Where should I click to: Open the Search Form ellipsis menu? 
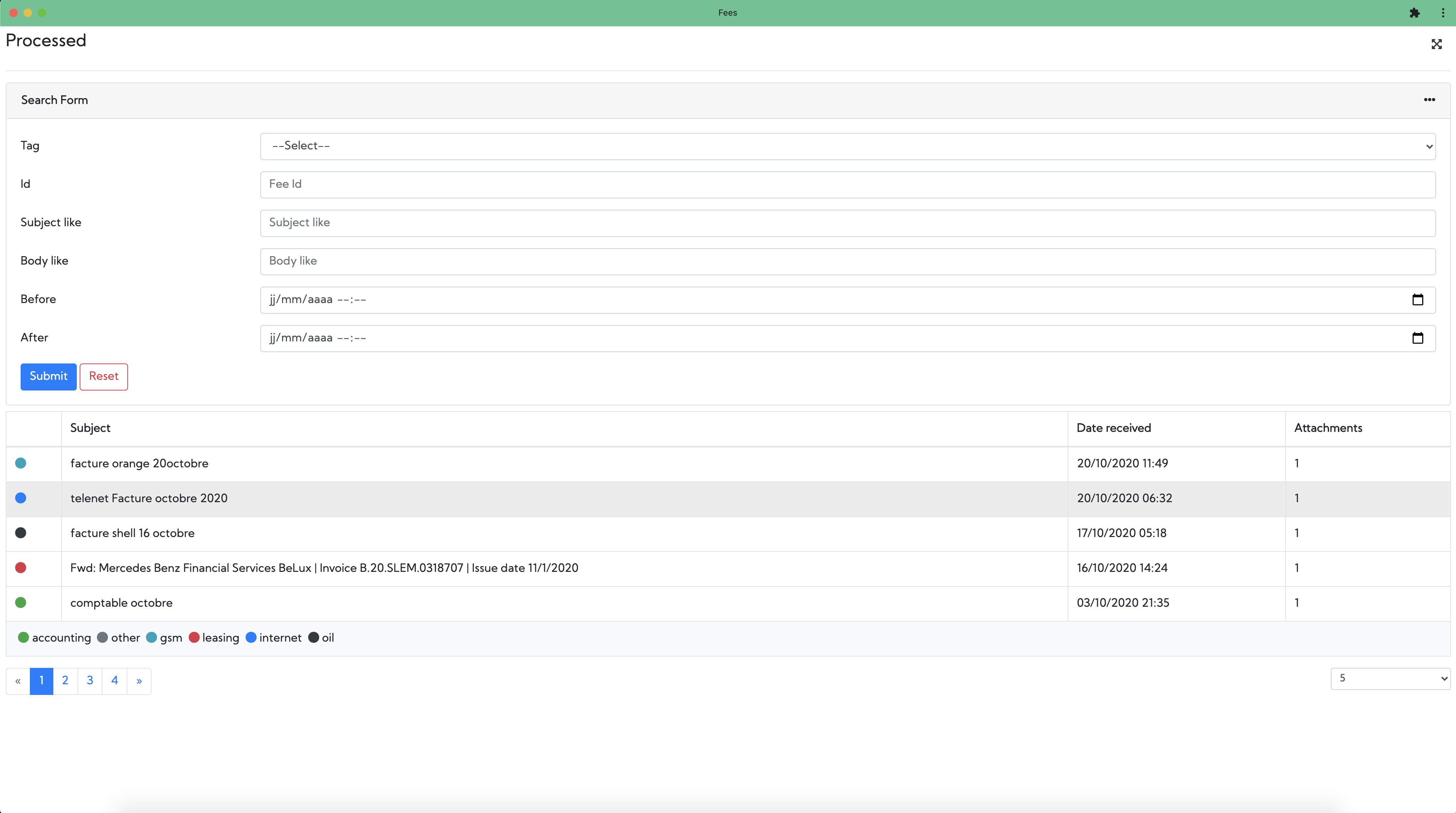click(x=1429, y=100)
